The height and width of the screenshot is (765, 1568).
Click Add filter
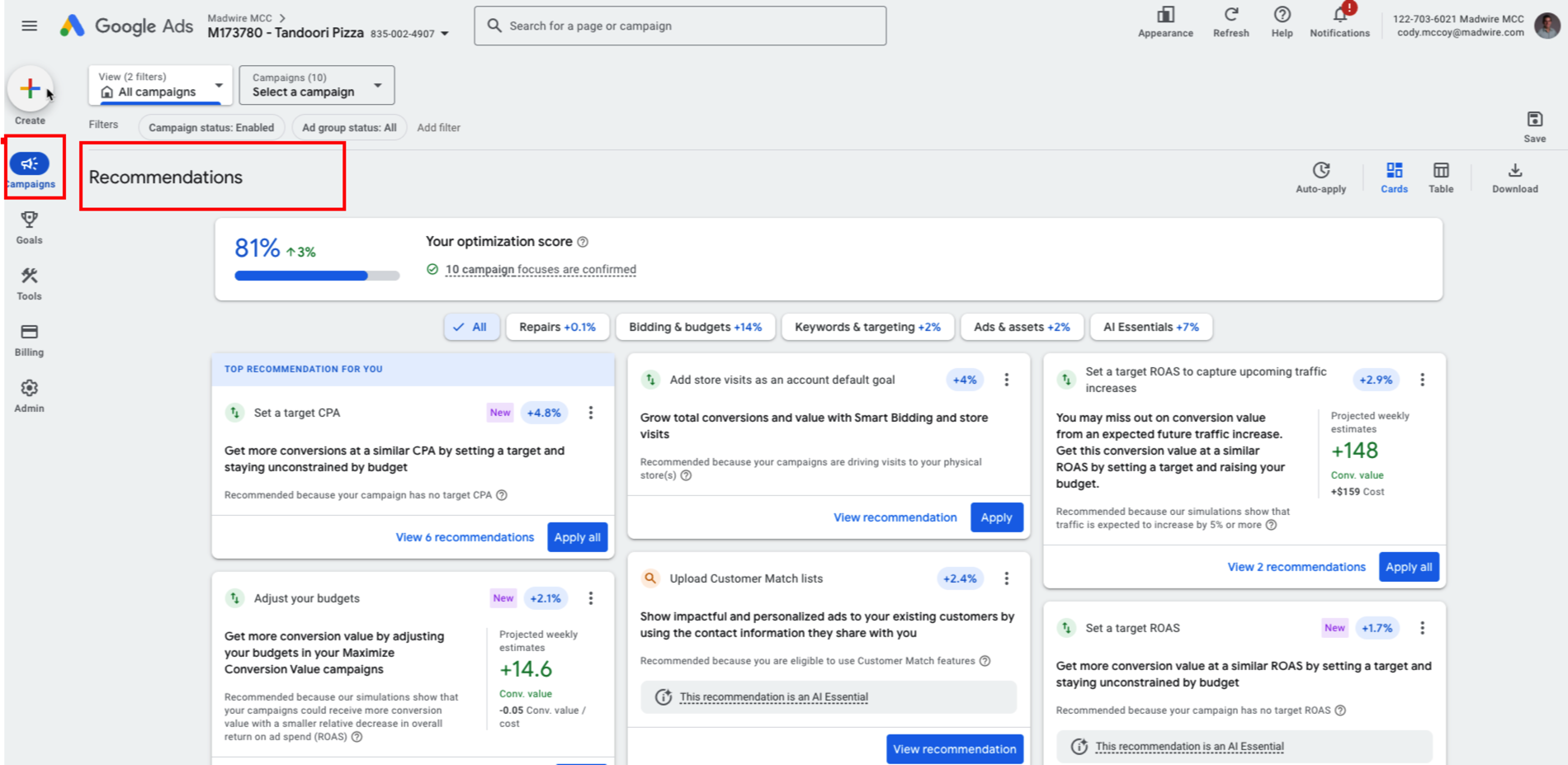438,127
